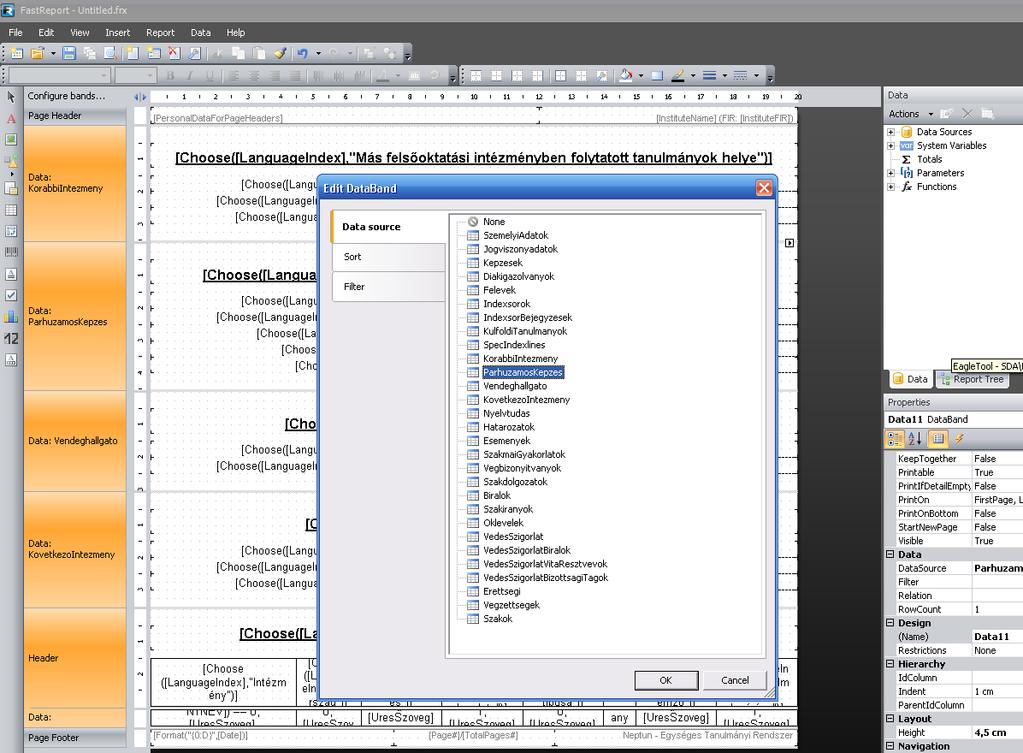The height and width of the screenshot is (753, 1023).
Task: Open the Report menu
Action: [160, 33]
